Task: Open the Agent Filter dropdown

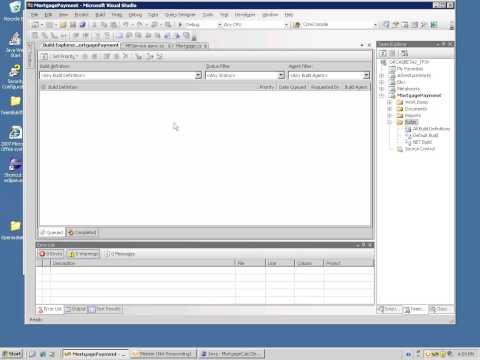Action: coord(366,76)
